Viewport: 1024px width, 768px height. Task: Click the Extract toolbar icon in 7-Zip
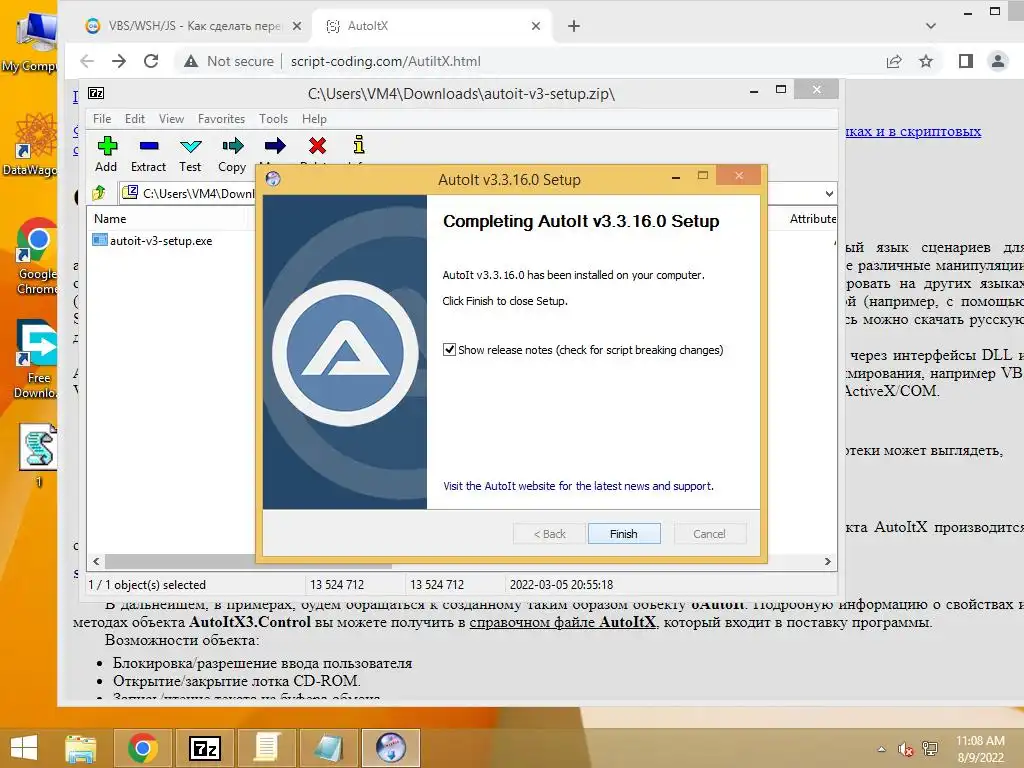148,153
